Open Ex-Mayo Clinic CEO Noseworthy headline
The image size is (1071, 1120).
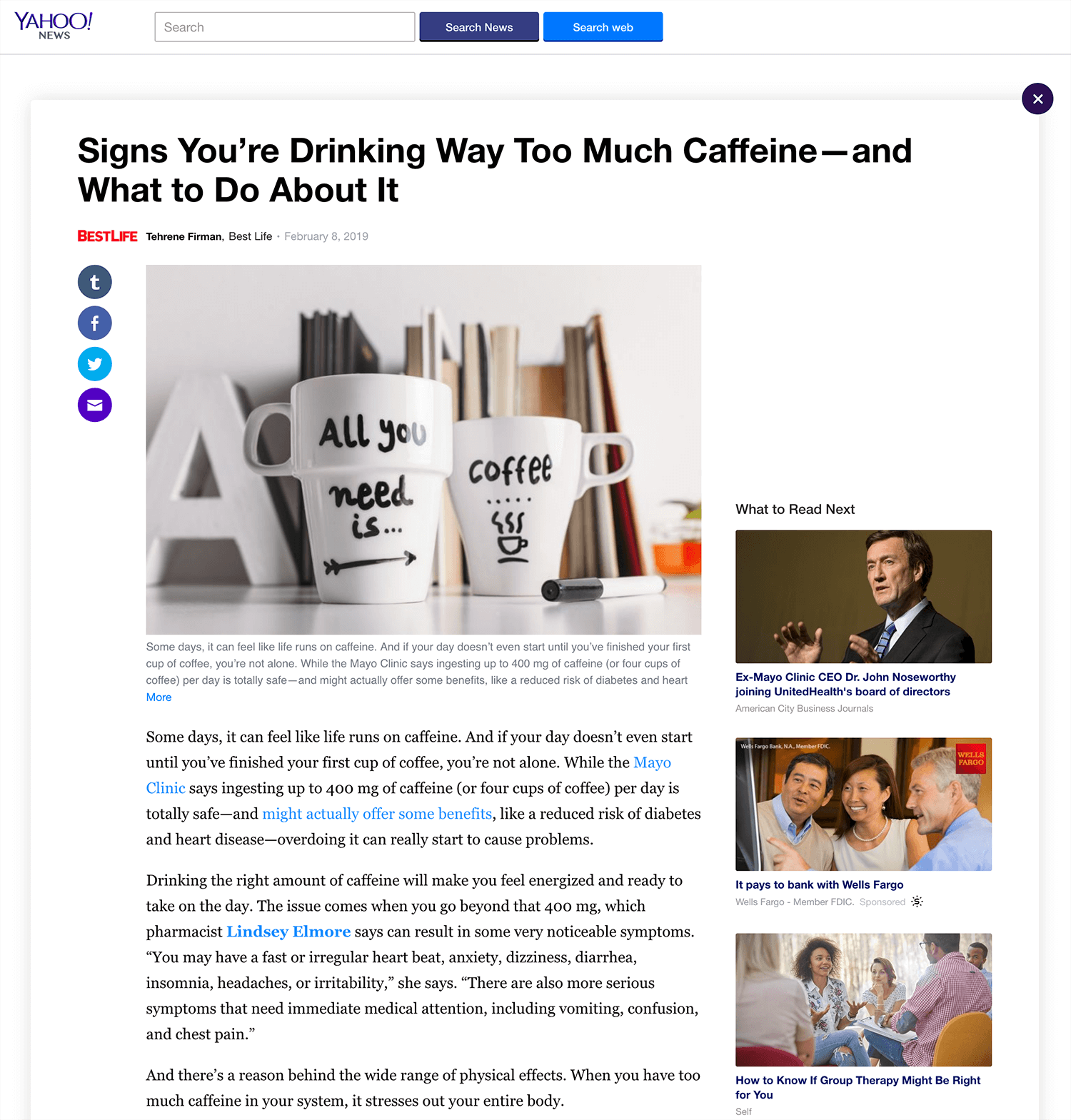(x=845, y=684)
